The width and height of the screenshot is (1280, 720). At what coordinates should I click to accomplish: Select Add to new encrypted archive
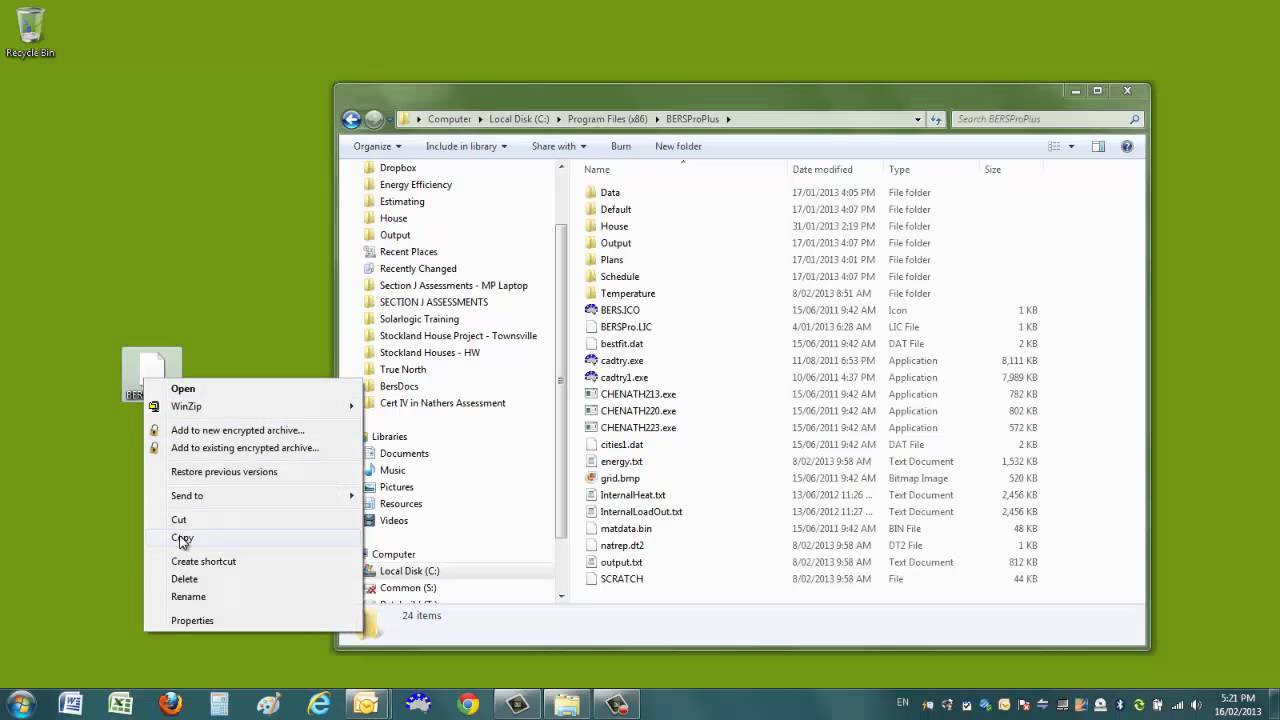pos(237,430)
